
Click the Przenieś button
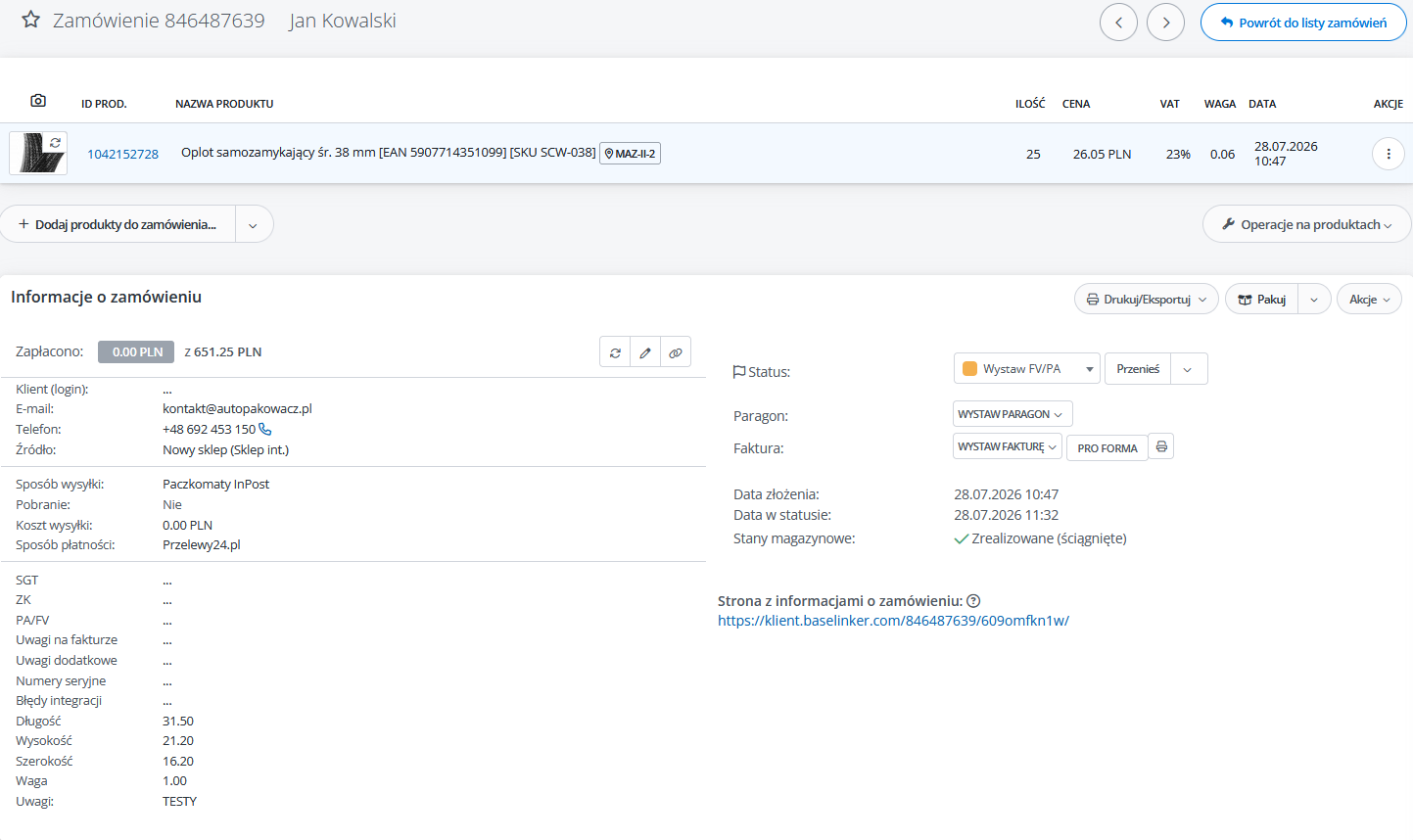click(1138, 369)
